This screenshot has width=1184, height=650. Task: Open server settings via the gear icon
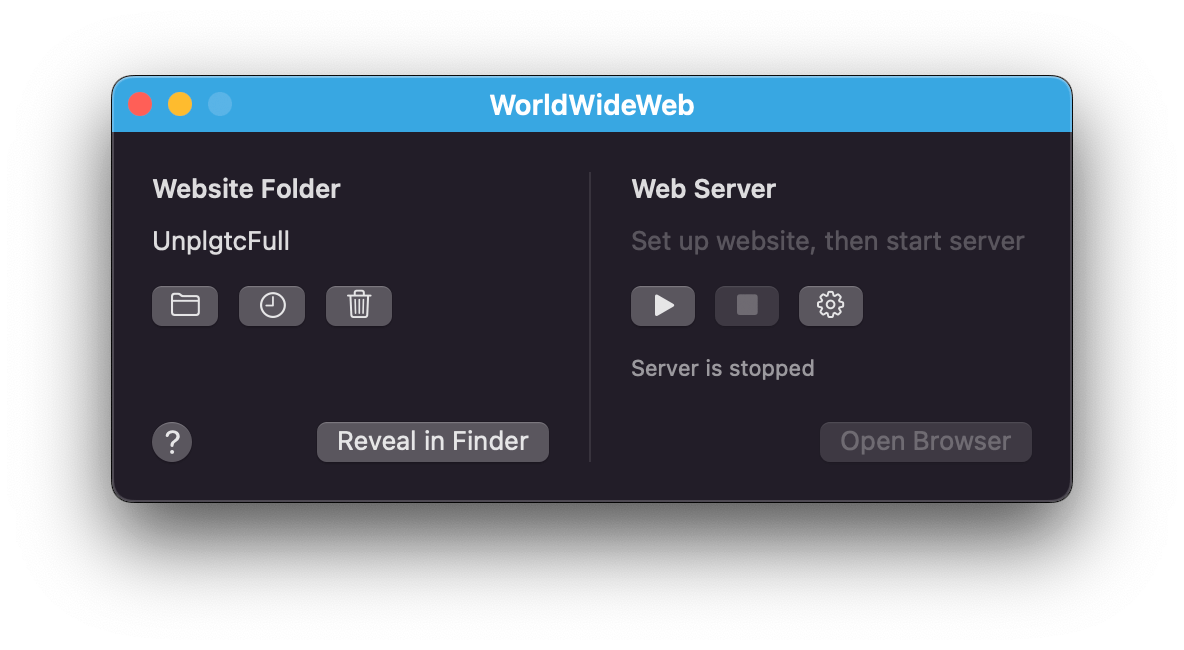(831, 306)
